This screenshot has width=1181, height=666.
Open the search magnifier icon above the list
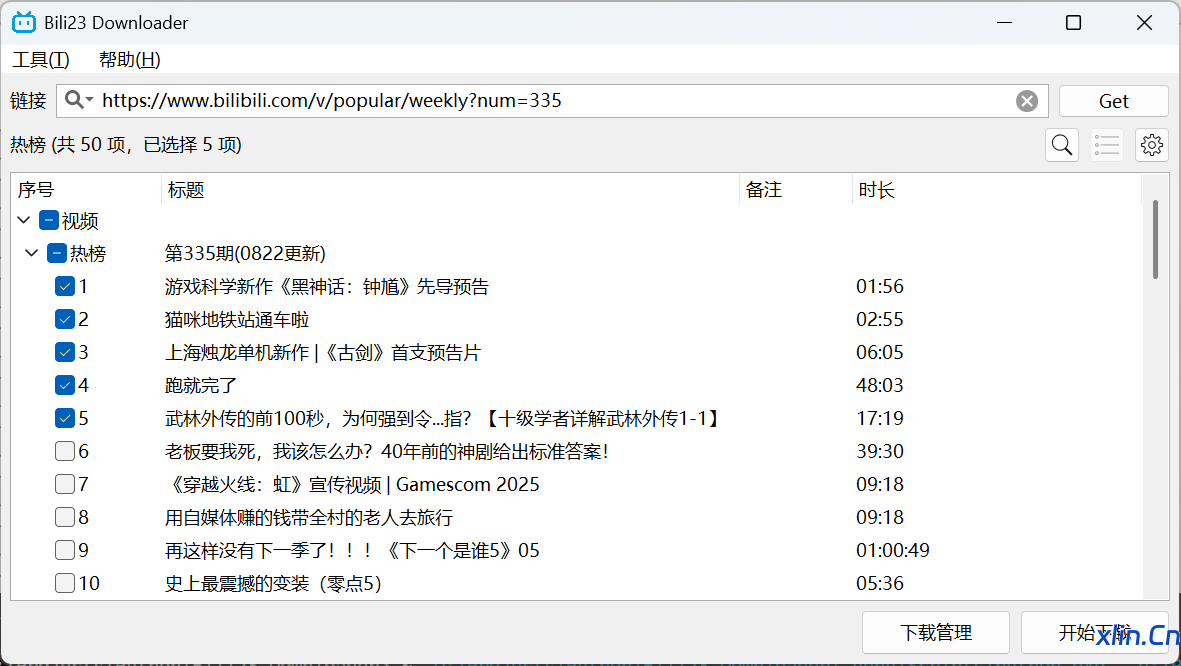tap(1062, 145)
